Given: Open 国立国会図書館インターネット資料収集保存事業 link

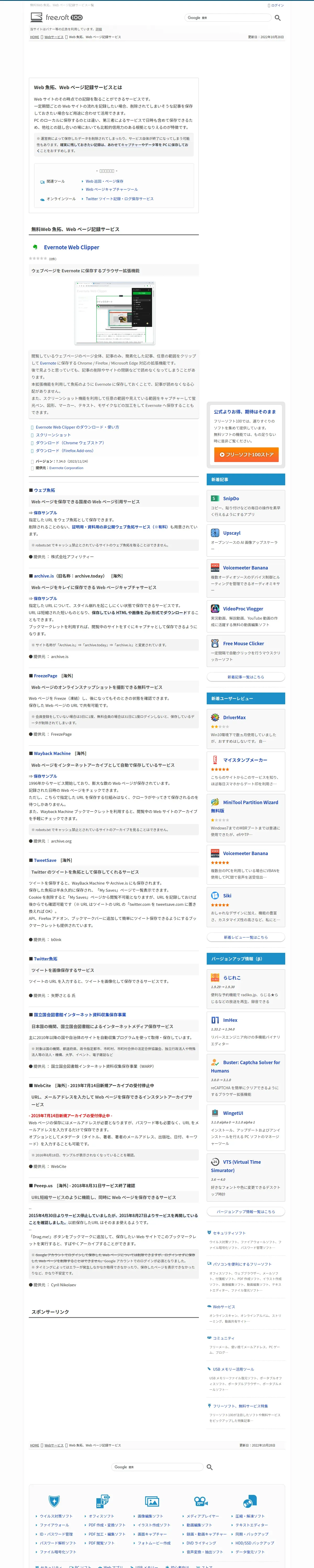Looking at the screenshot, I should point(80,1015).
